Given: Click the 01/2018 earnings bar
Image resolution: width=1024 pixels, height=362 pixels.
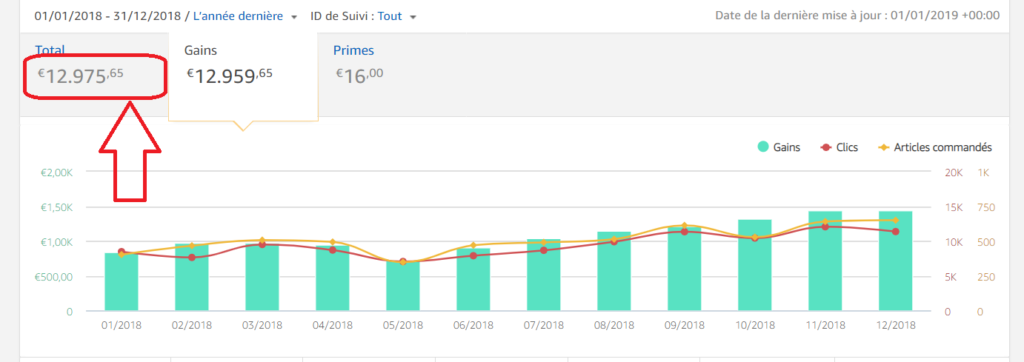Looking at the screenshot, I should point(121,282).
